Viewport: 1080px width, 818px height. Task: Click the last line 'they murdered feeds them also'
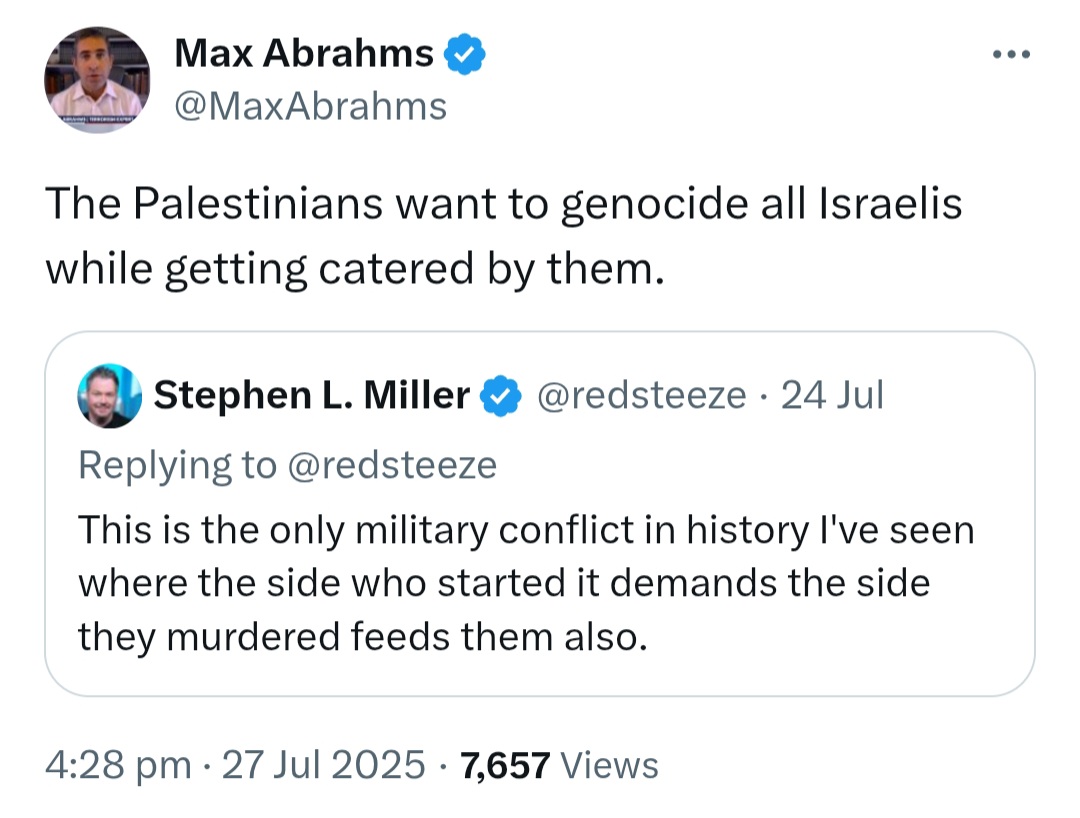[363, 637]
